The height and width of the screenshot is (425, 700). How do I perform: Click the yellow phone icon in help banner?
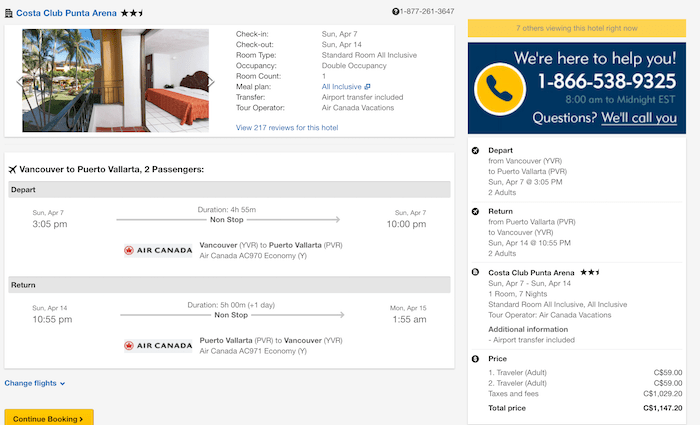click(x=500, y=89)
